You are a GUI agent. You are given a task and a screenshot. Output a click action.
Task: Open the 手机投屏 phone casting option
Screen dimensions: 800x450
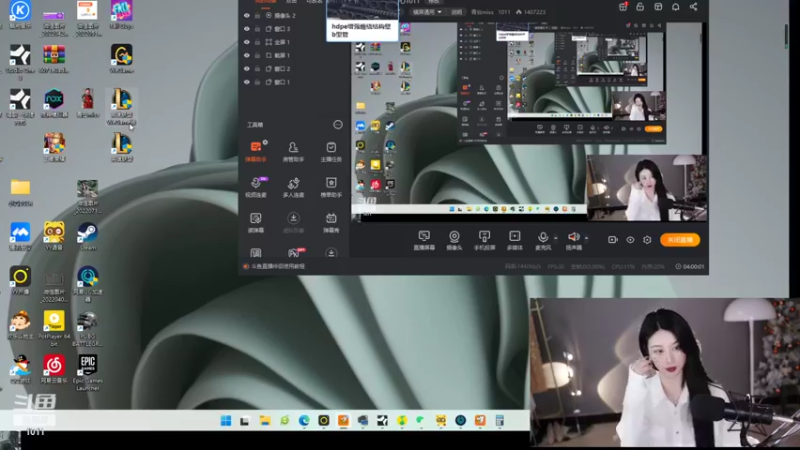484,240
